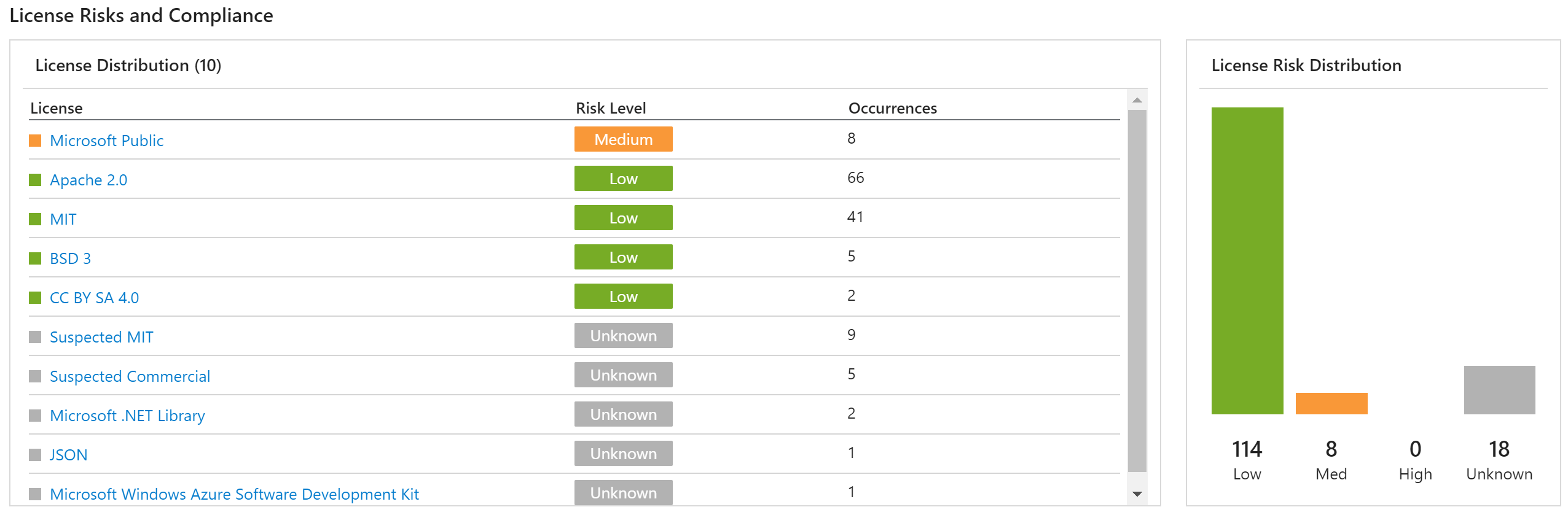Click the License Risks and Compliance title
The height and width of the screenshot is (515, 1568).
(x=141, y=15)
